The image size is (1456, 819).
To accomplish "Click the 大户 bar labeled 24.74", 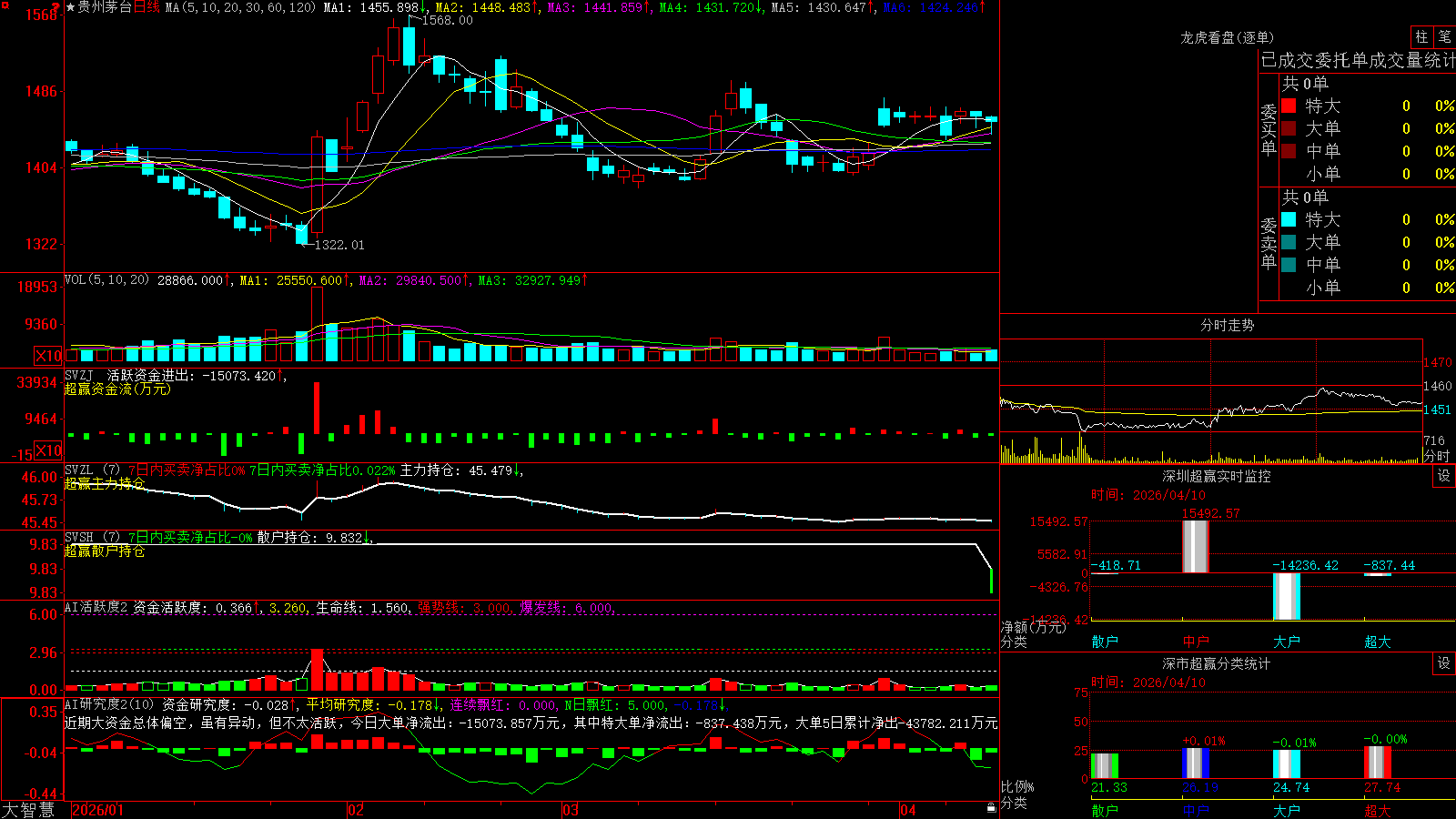I will (1287, 763).
